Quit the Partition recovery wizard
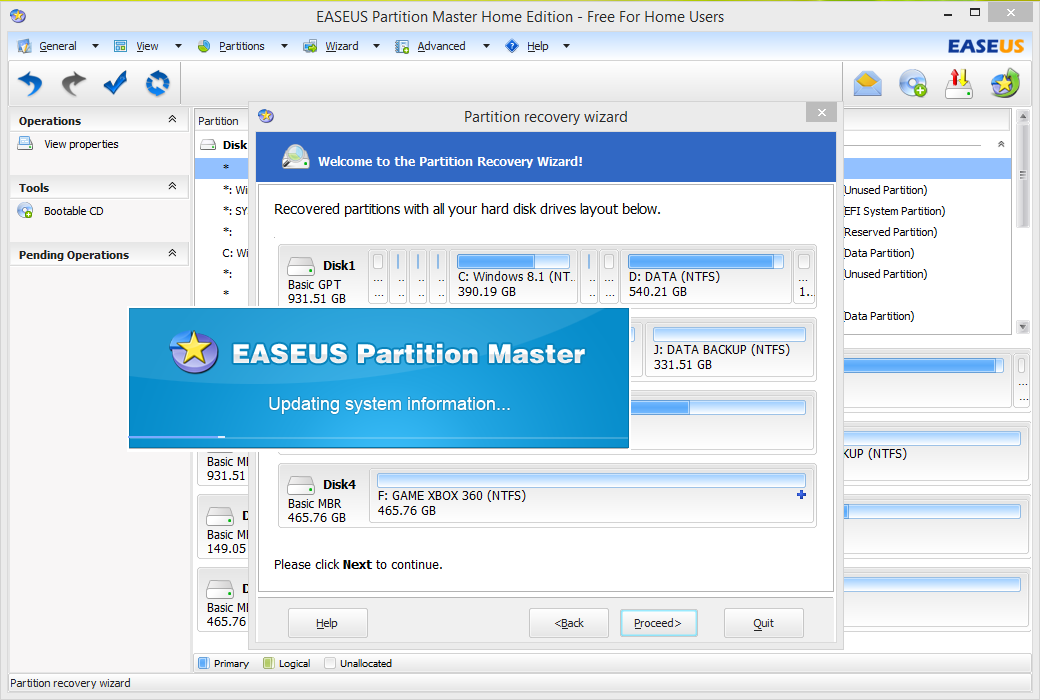 (x=763, y=623)
